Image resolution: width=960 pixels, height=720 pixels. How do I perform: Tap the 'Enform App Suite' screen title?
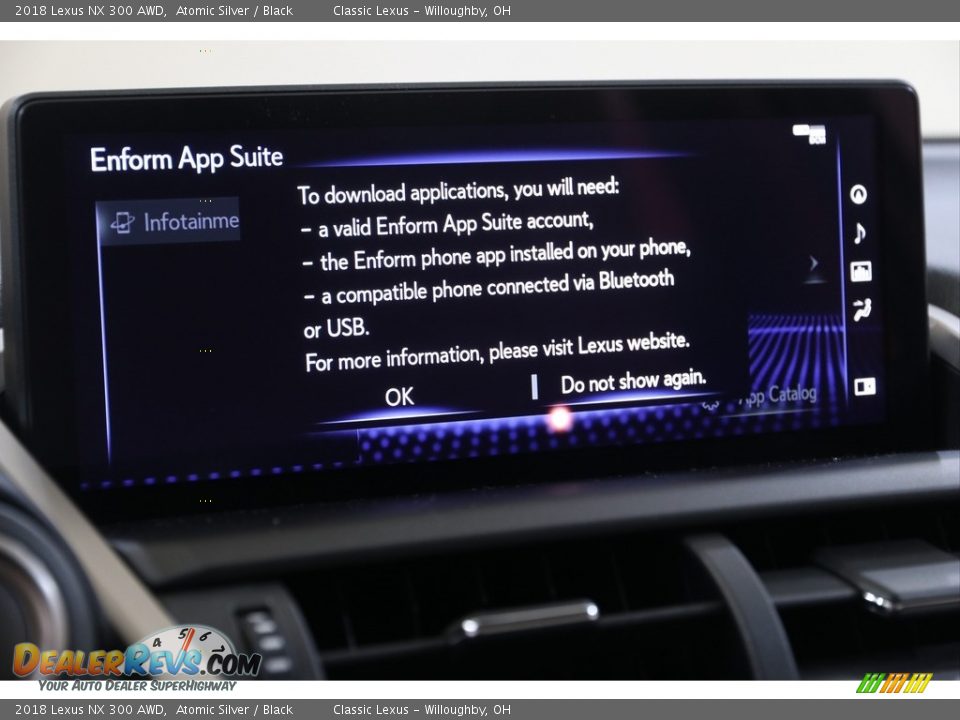[x=187, y=158]
